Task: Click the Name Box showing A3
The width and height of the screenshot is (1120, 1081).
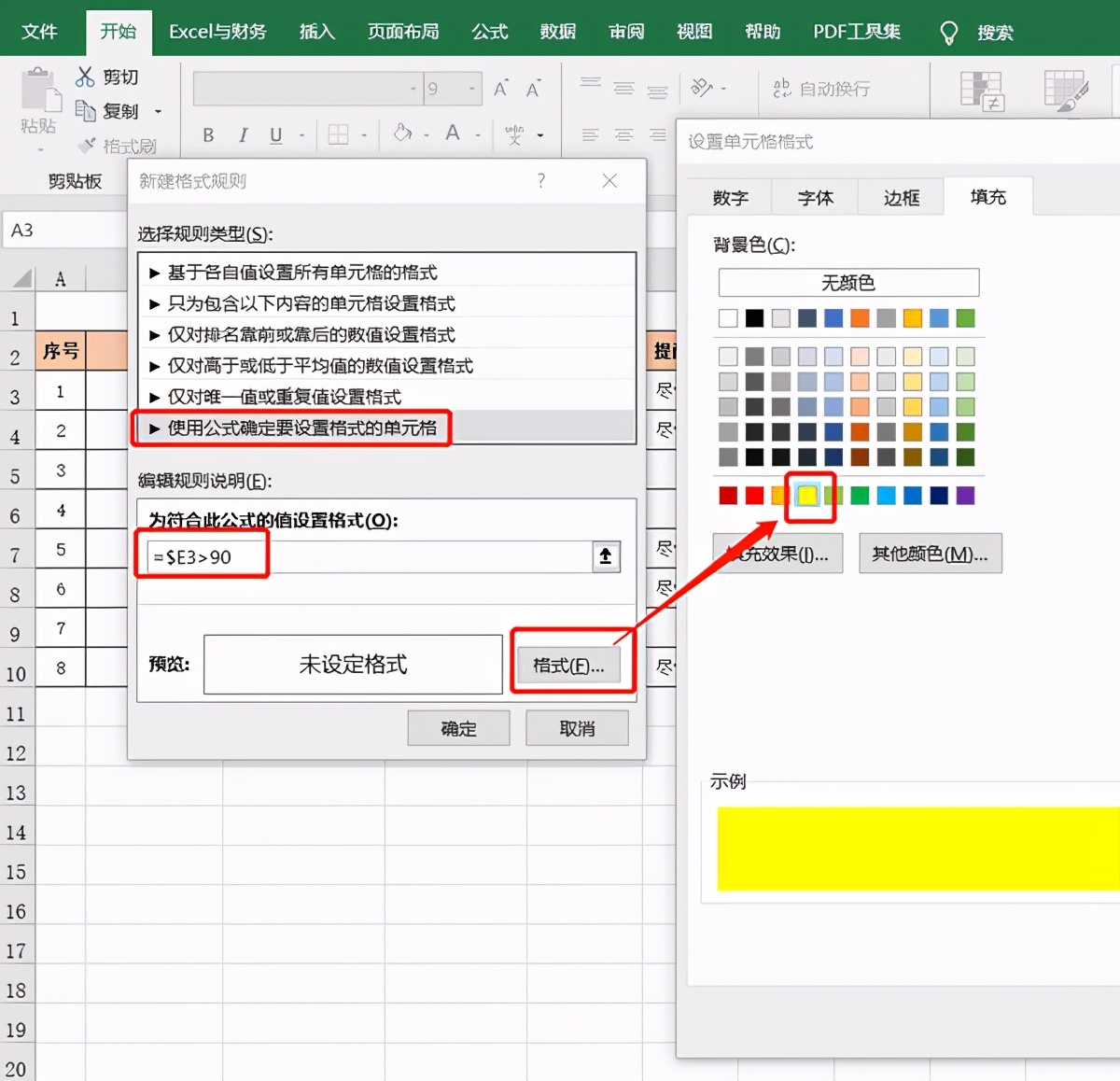Action: 62,230
